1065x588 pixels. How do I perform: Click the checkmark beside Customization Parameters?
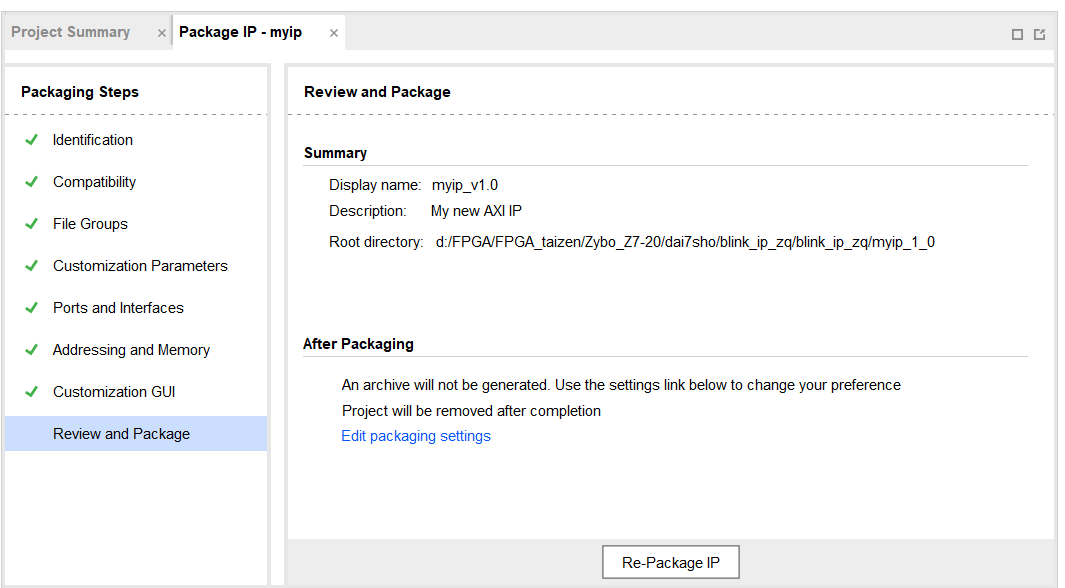pos(31,266)
